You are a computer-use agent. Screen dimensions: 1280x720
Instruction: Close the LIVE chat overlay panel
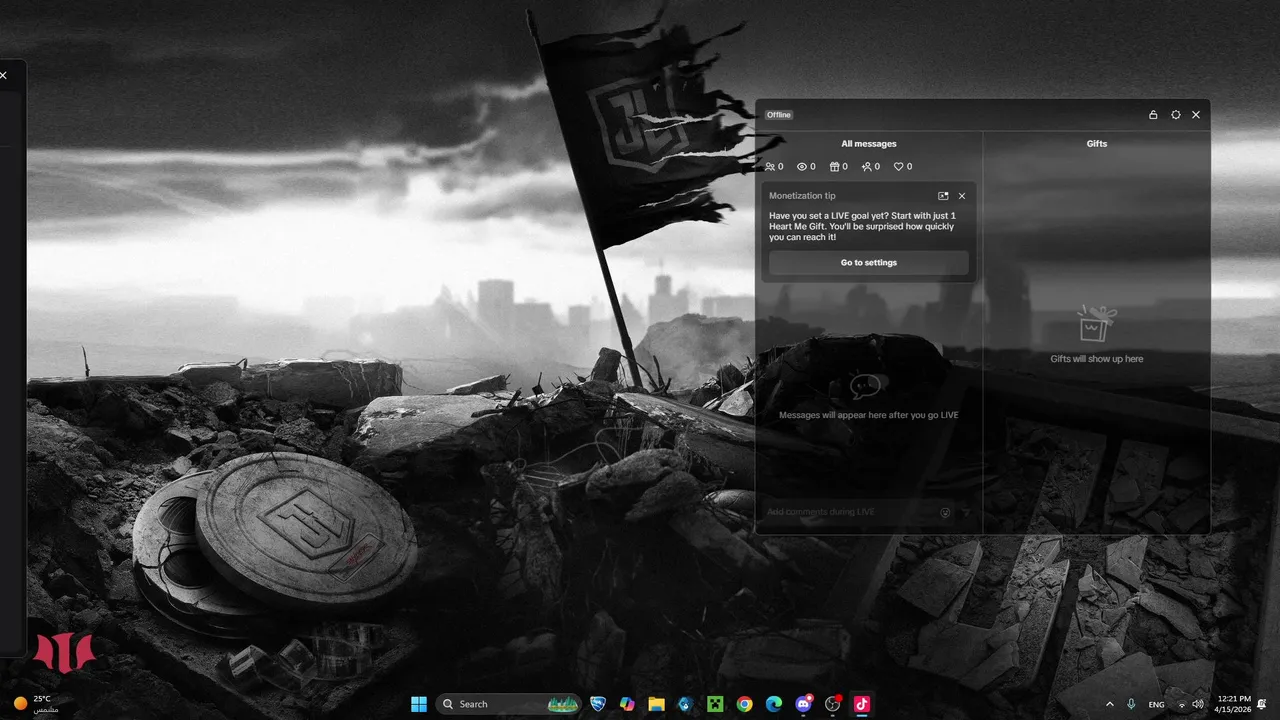pyautogui.click(x=1196, y=115)
